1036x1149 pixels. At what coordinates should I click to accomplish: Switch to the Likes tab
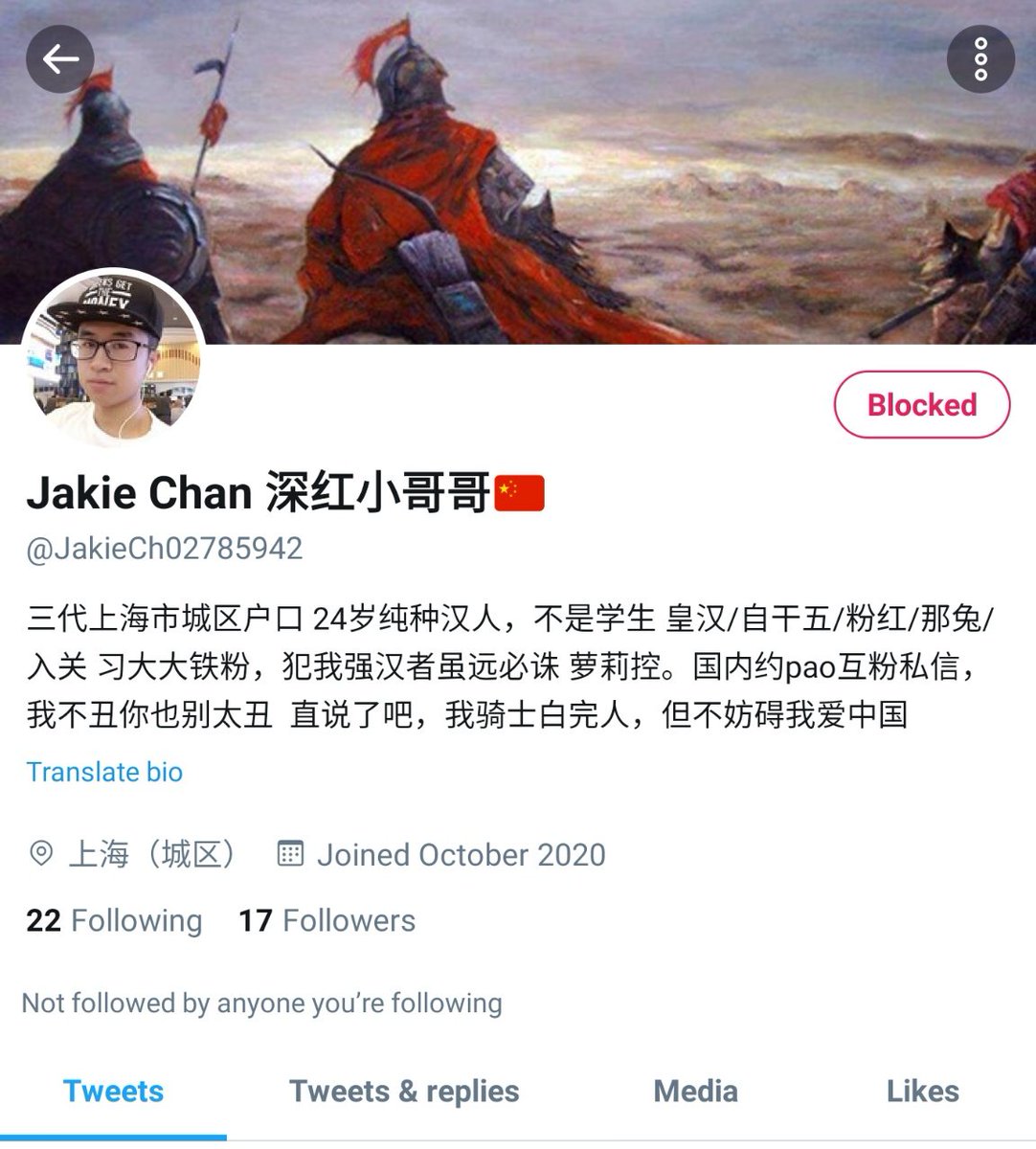(x=922, y=1092)
